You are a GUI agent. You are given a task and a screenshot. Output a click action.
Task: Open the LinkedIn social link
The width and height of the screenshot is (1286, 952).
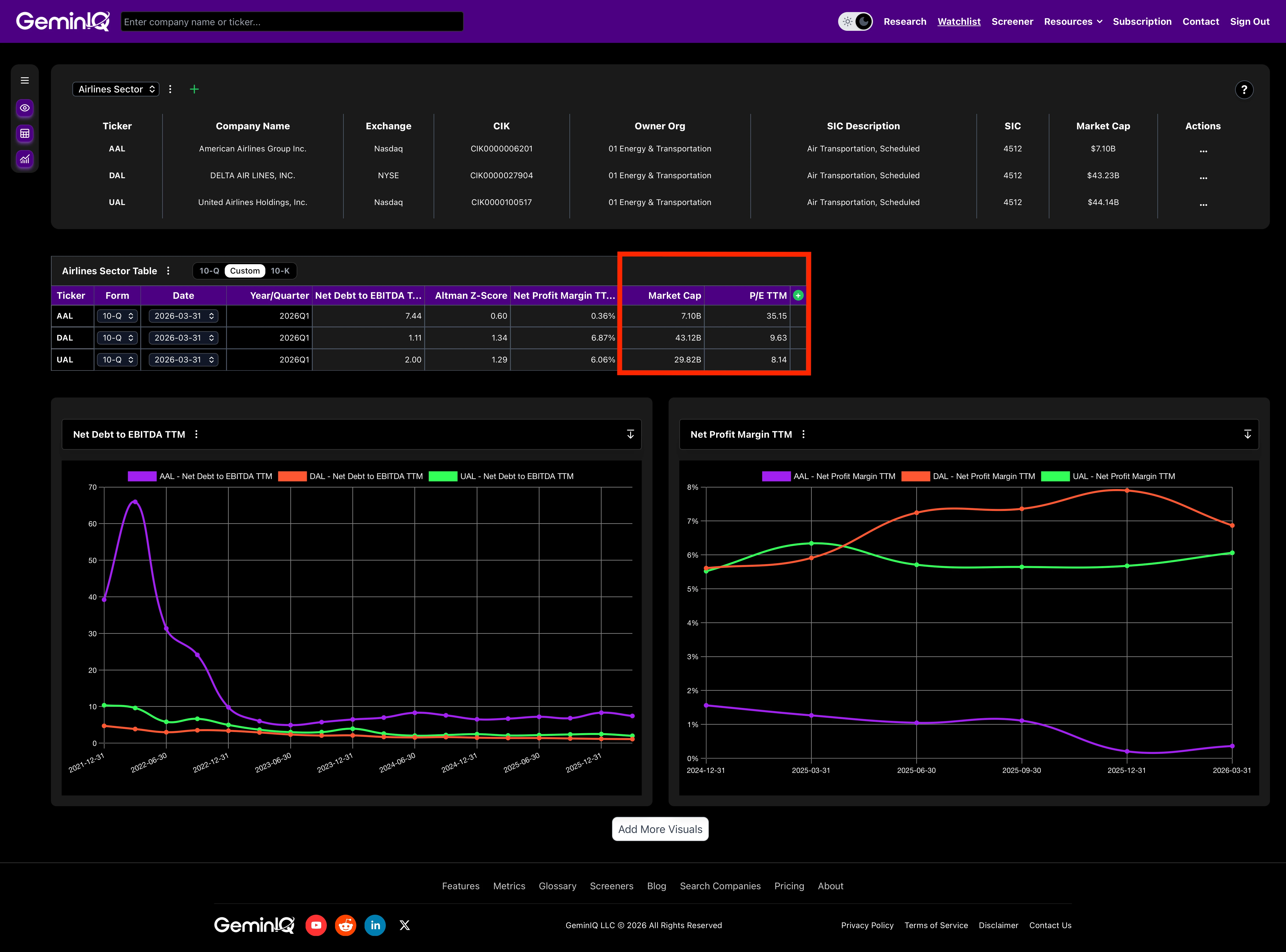pyautogui.click(x=375, y=925)
